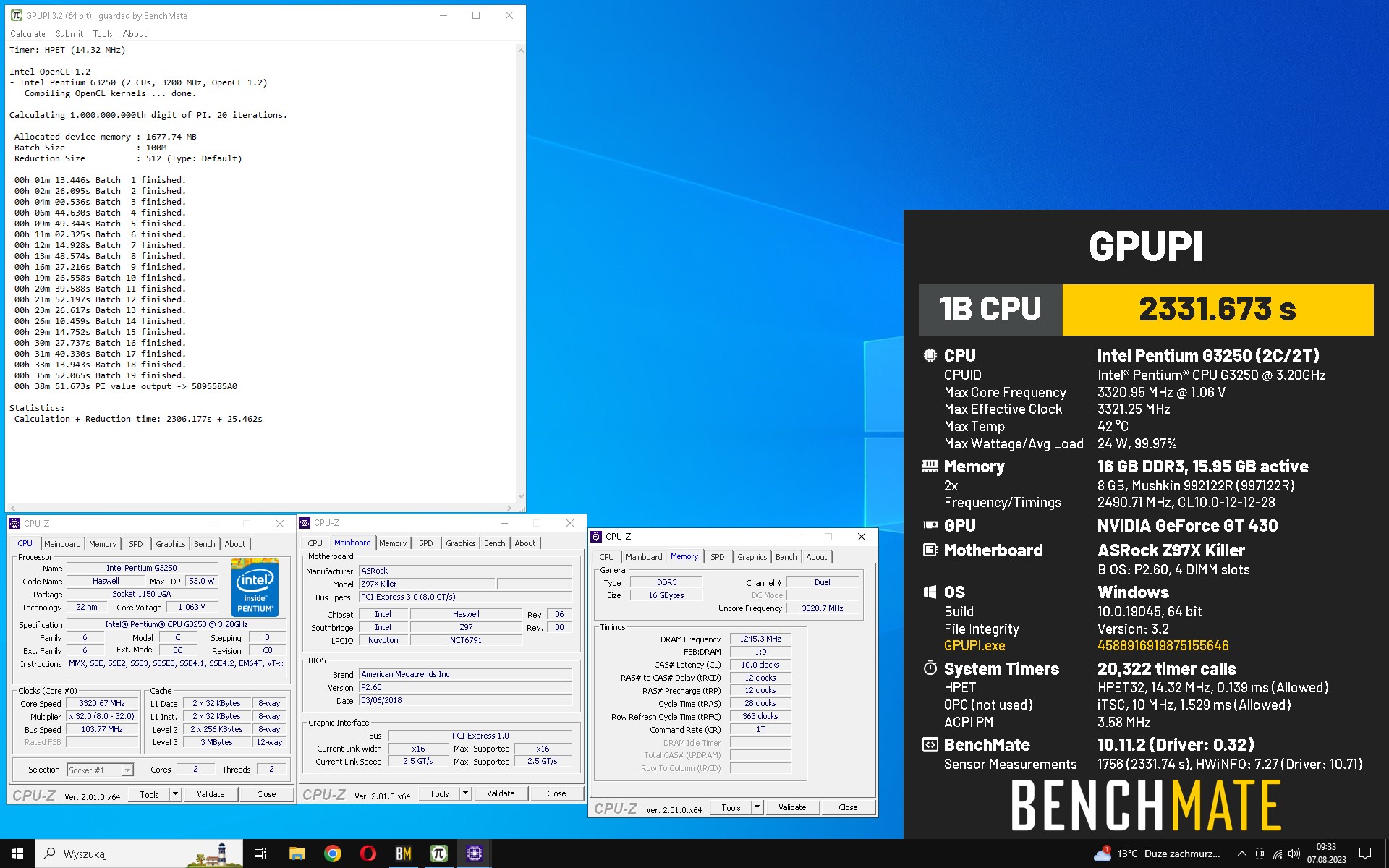Switch to SPD tab in first CPU-Z
The image size is (1389, 868).
pos(136,544)
